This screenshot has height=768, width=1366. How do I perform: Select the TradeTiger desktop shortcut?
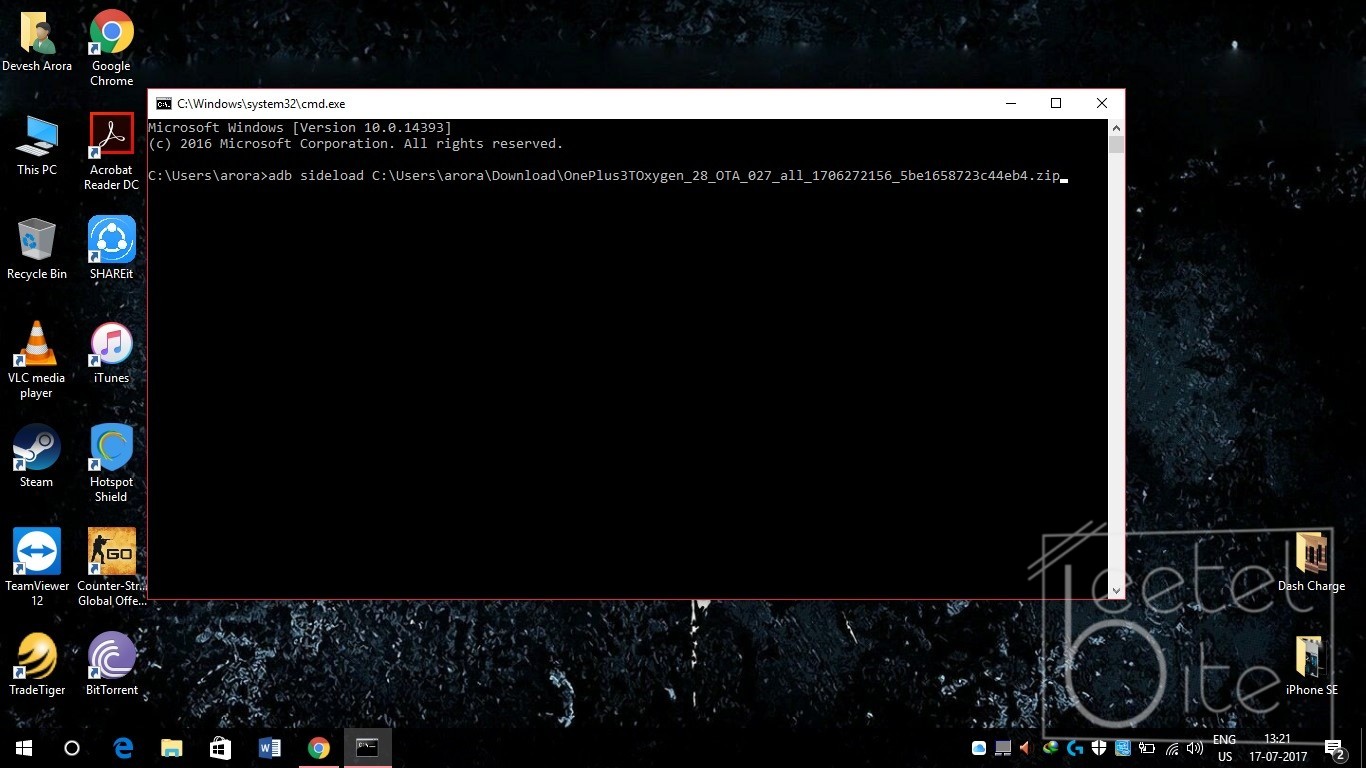click(37, 657)
